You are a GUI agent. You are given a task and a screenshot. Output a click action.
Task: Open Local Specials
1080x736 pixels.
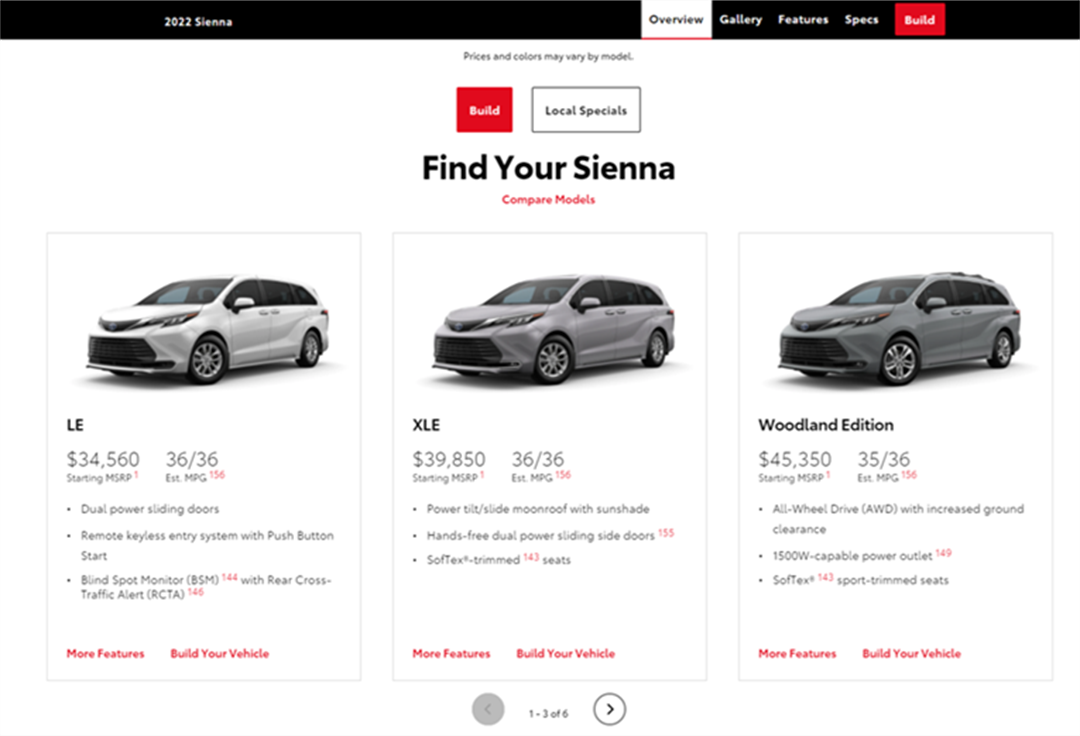pos(586,110)
